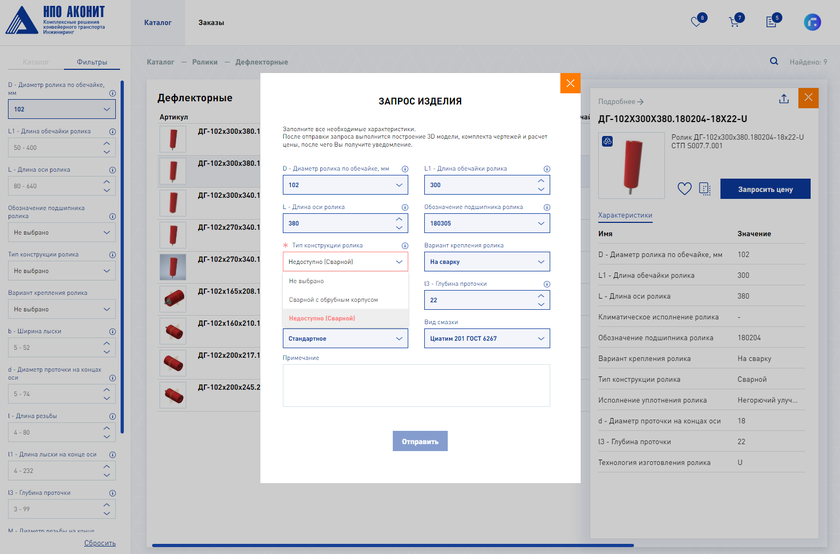Click into the Примечание text area

tap(415, 385)
